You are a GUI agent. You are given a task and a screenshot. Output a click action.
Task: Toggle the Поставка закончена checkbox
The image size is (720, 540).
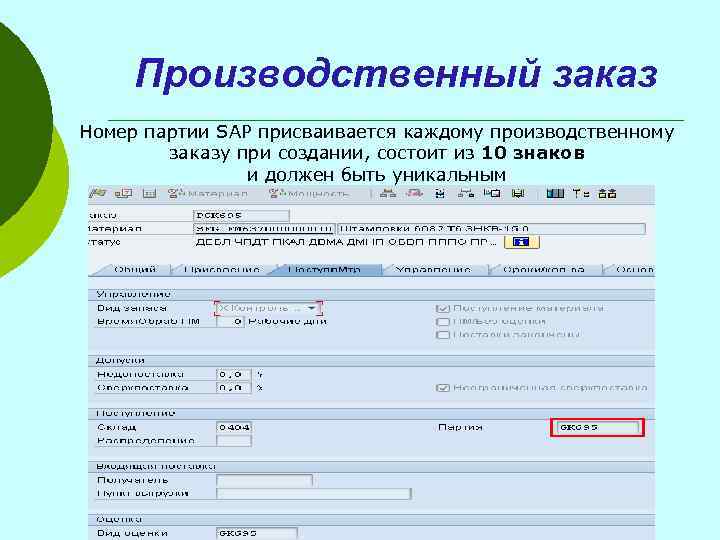coord(442,335)
